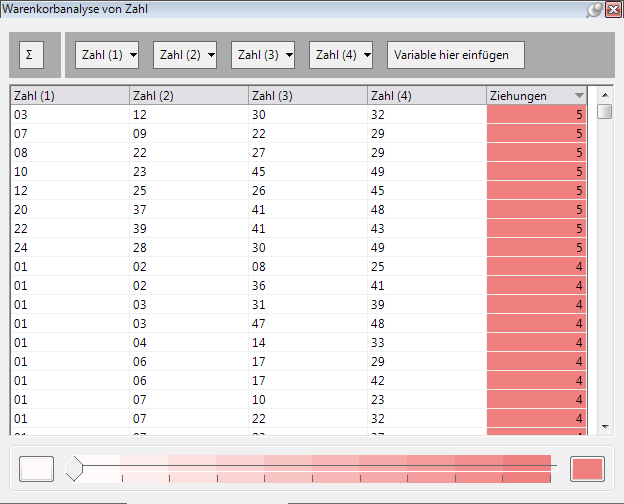Select row 08 22 27 29

point(298,153)
